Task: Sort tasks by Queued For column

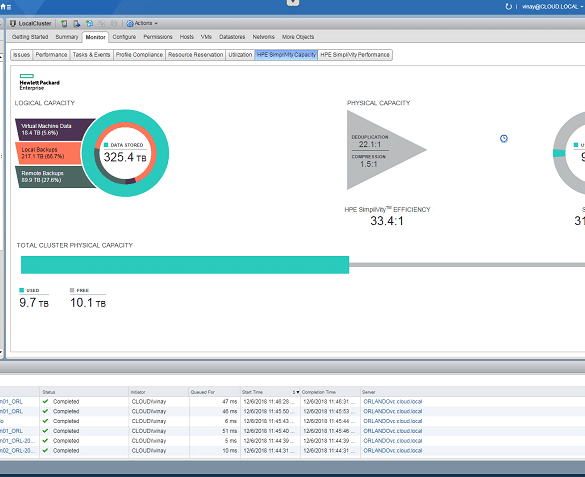Action: pyautogui.click(x=215, y=392)
